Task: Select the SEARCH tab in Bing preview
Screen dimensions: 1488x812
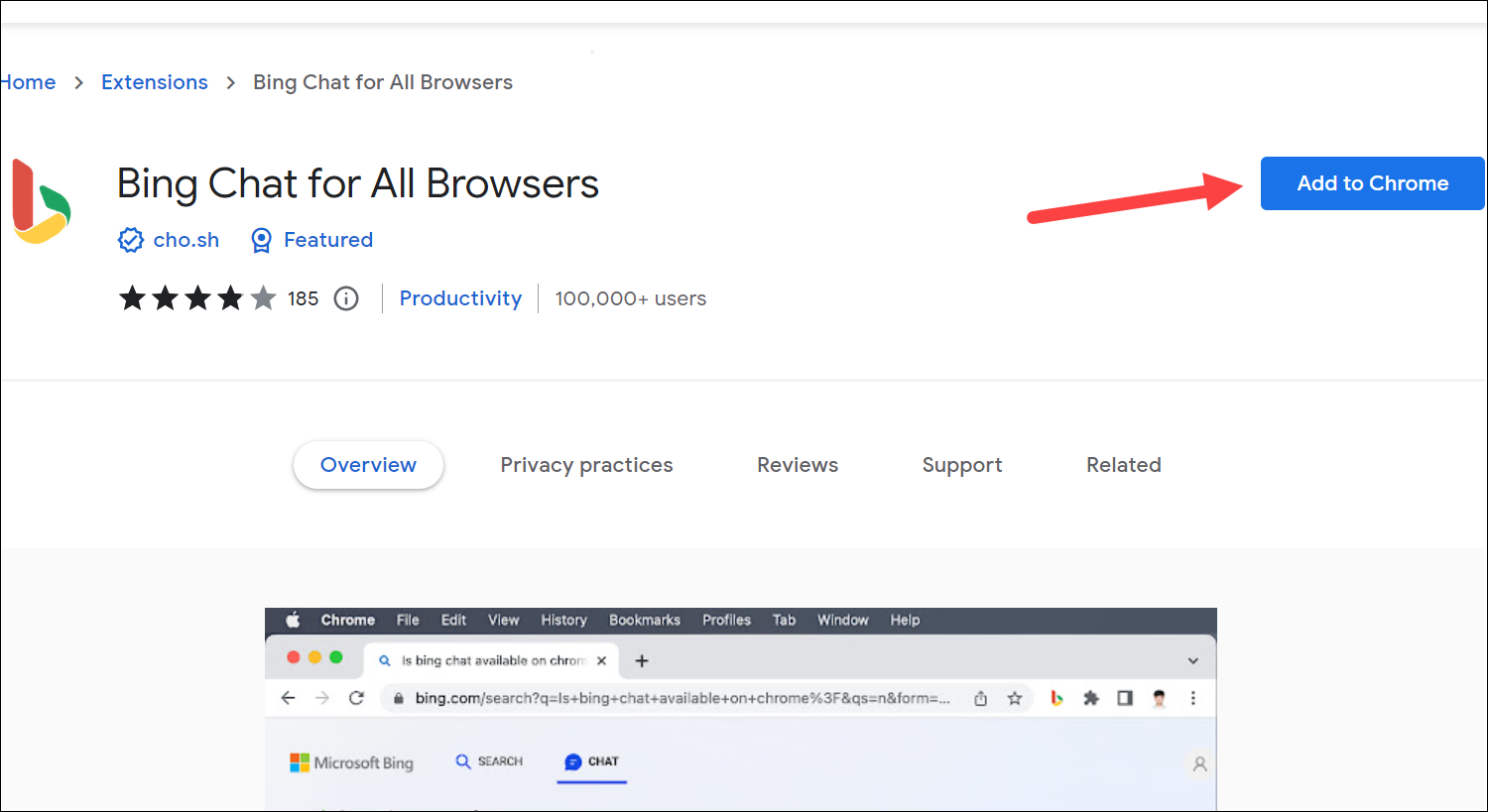Action: (x=489, y=761)
